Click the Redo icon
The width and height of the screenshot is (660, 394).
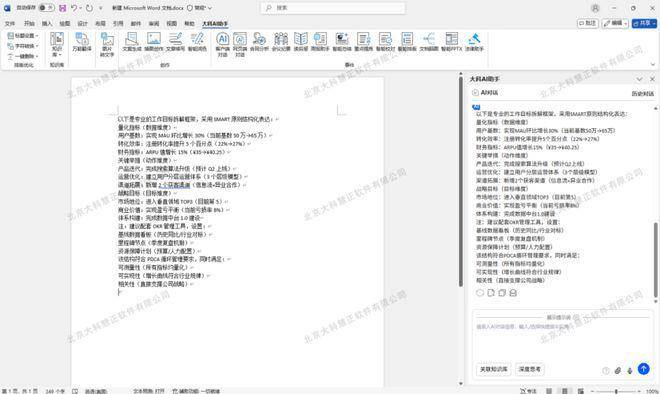point(89,8)
